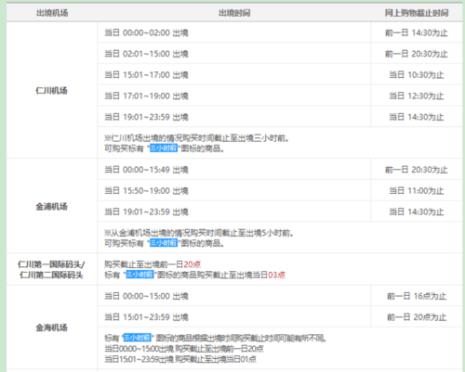
Task: Click the blue 三小时前 badge in 金海机场 note
Action: click(137, 338)
